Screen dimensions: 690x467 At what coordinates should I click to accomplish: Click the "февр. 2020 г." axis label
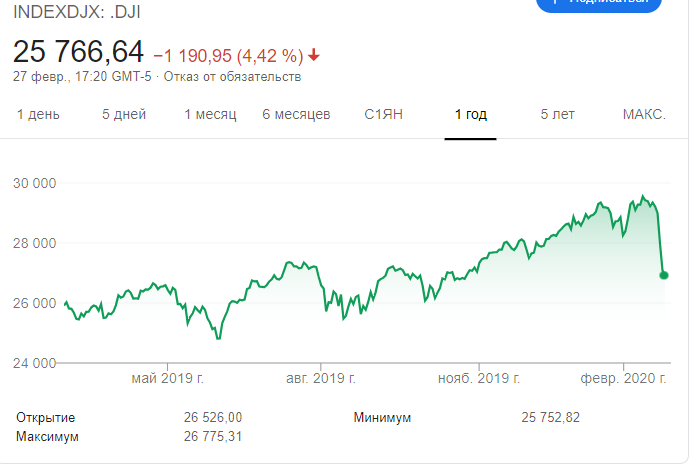tap(623, 378)
